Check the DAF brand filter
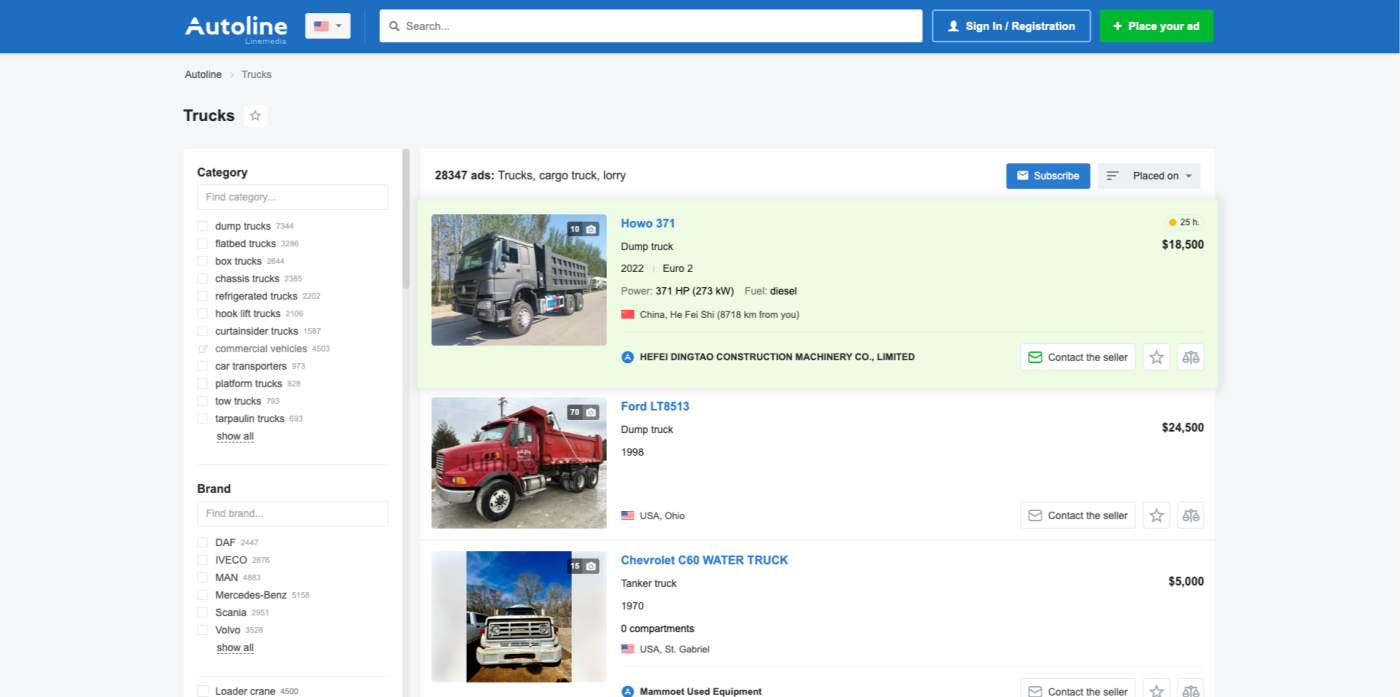Screen dimensions: 1400x697 [203, 543]
